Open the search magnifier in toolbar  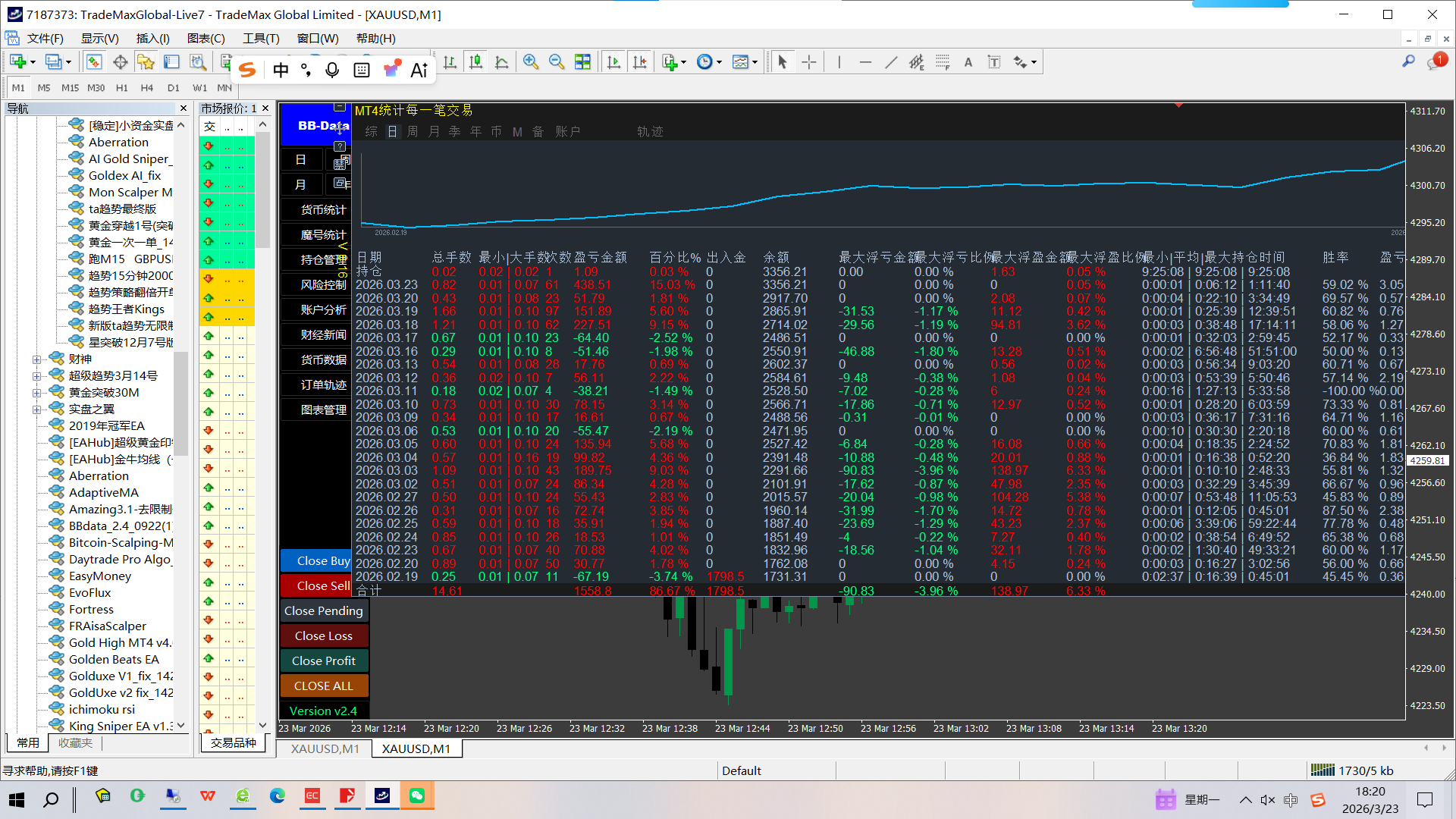pos(1408,61)
